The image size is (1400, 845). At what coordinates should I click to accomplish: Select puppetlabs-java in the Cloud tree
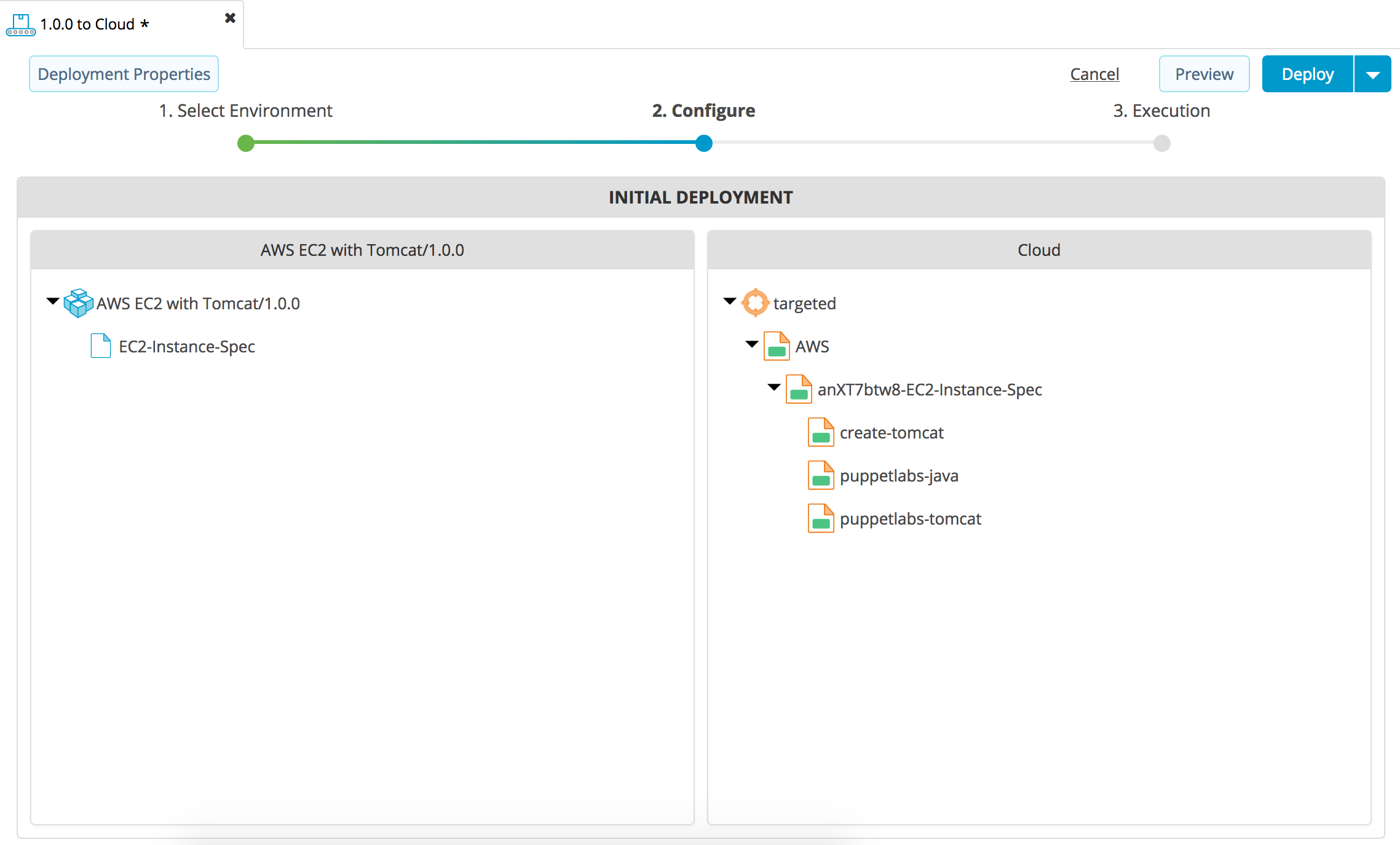pos(899,476)
